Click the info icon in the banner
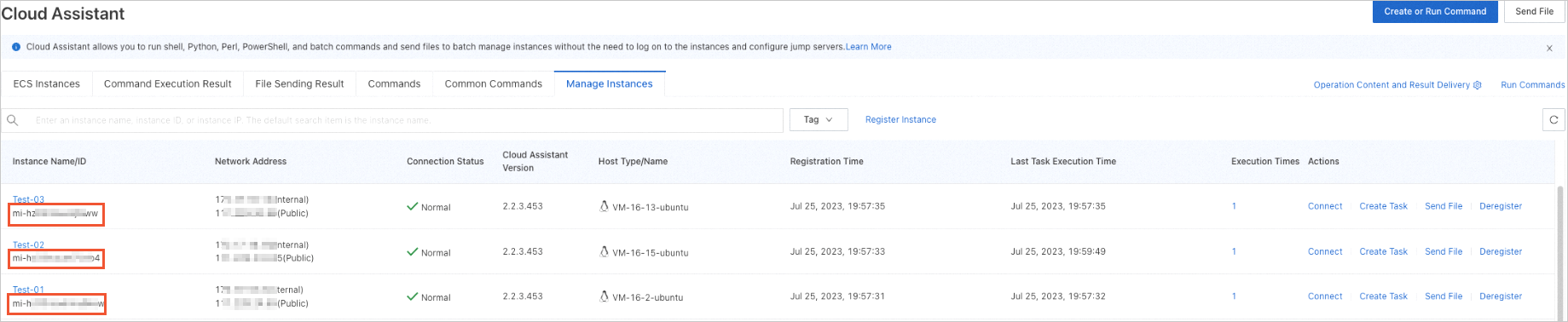This screenshot has height=322, width=1568. 16,47
